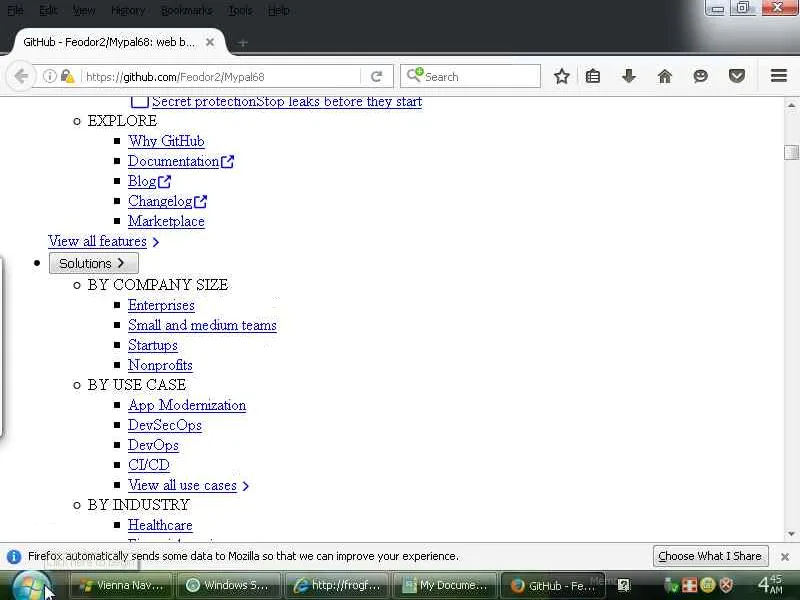Open the Bookmarks menu
This screenshot has height=600, width=800.
pyautogui.click(x=187, y=10)
